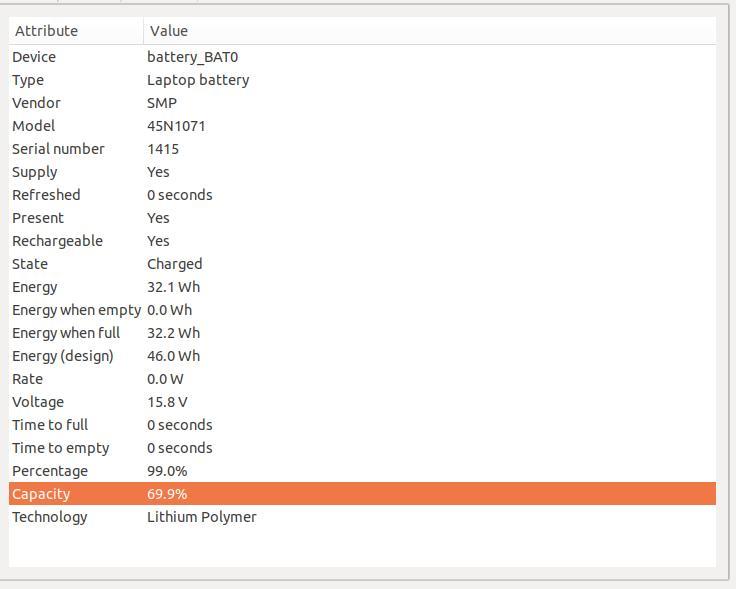Viewport: 736px width, 589px height.
Task: Click the 0.0 W rate value
Action: pyautogui.click(x=165, y=379)
